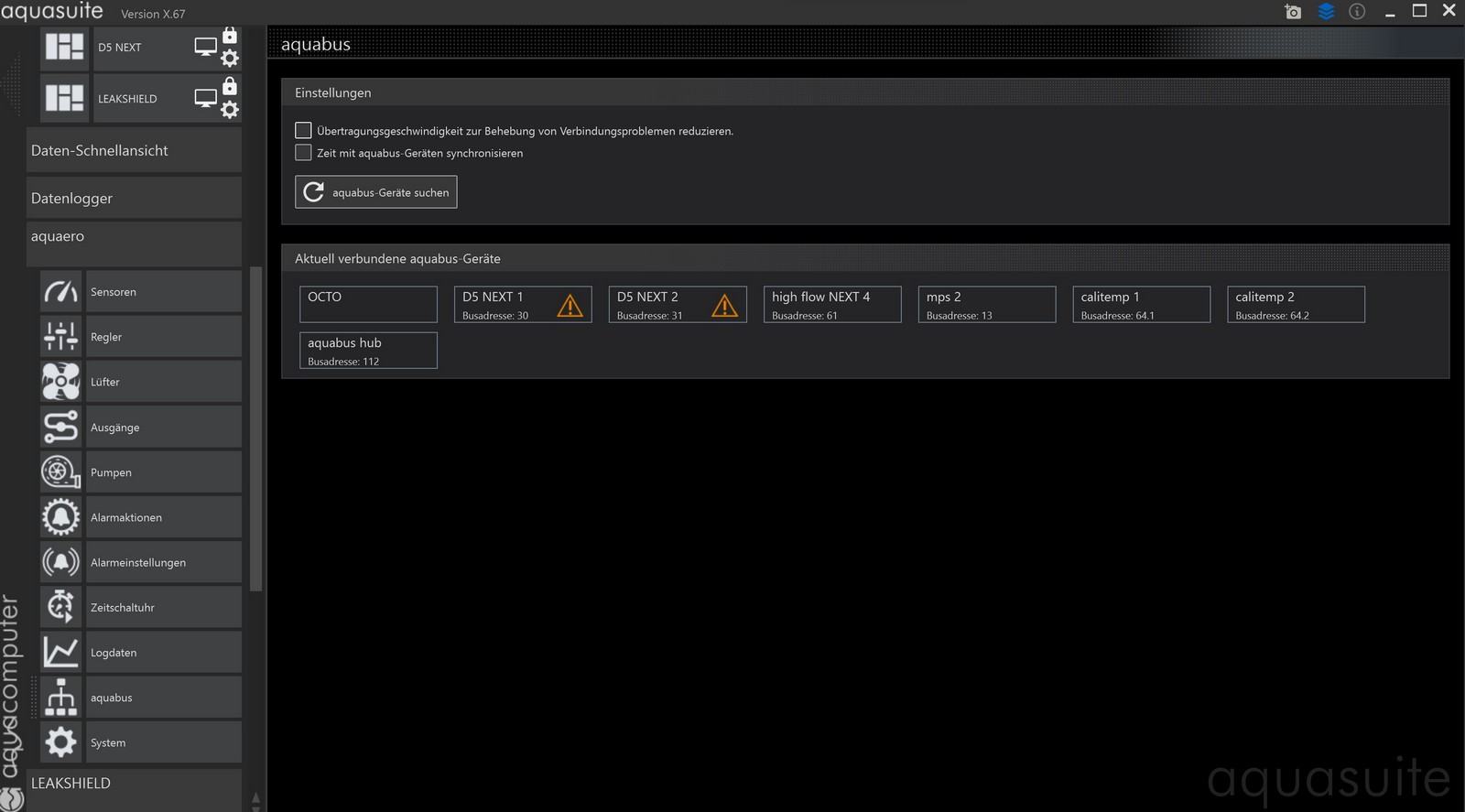Select the Alarmaktionen menu entry
This screenshot has width=1465, height=812.
click(164, 517)
